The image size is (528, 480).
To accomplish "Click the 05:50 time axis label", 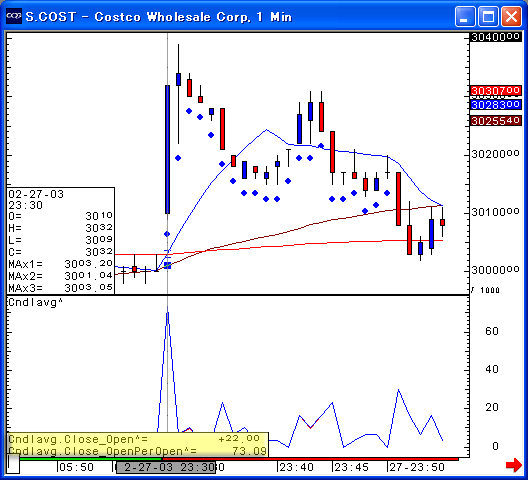I will coord(76,468).
